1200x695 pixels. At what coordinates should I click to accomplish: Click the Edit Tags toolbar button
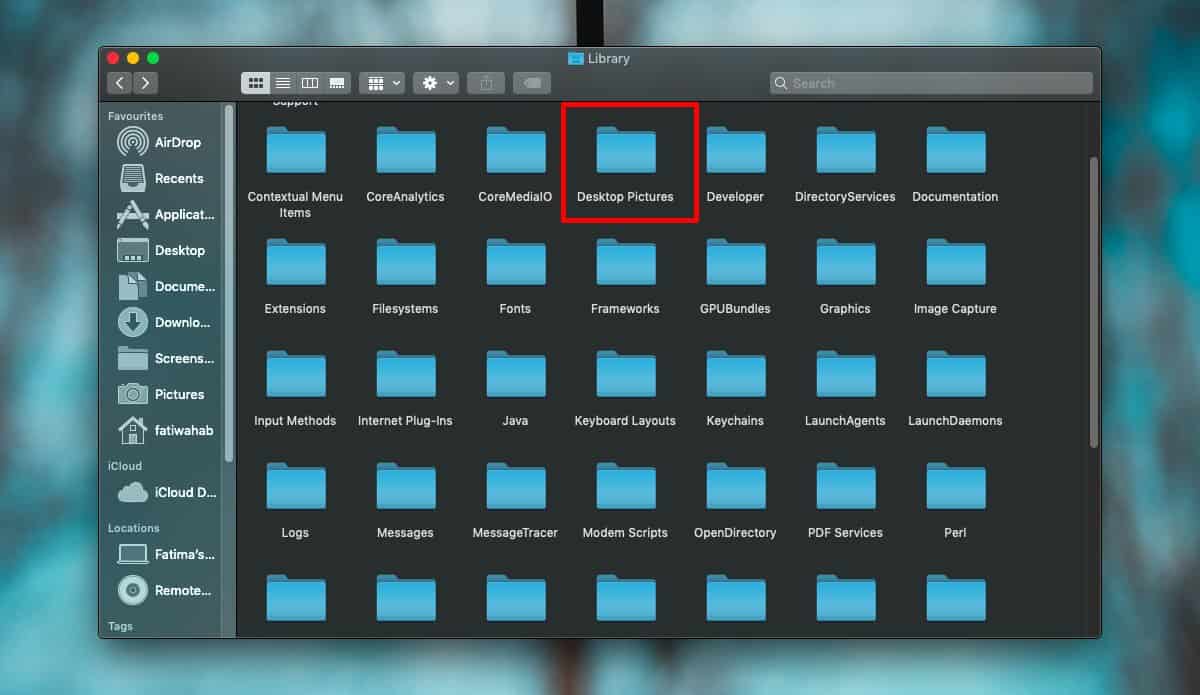(531, 83)
